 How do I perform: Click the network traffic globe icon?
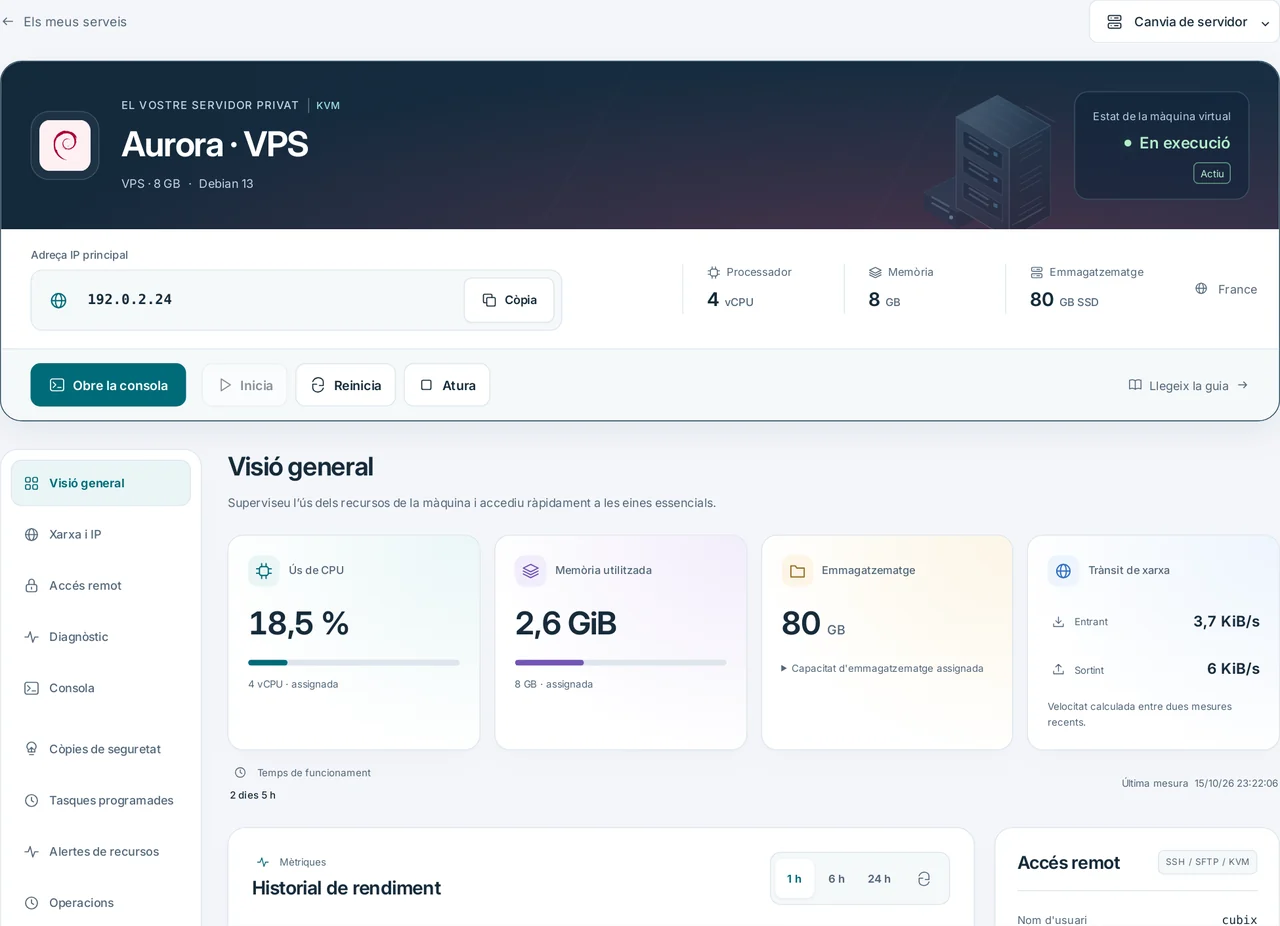(1063, 570)
